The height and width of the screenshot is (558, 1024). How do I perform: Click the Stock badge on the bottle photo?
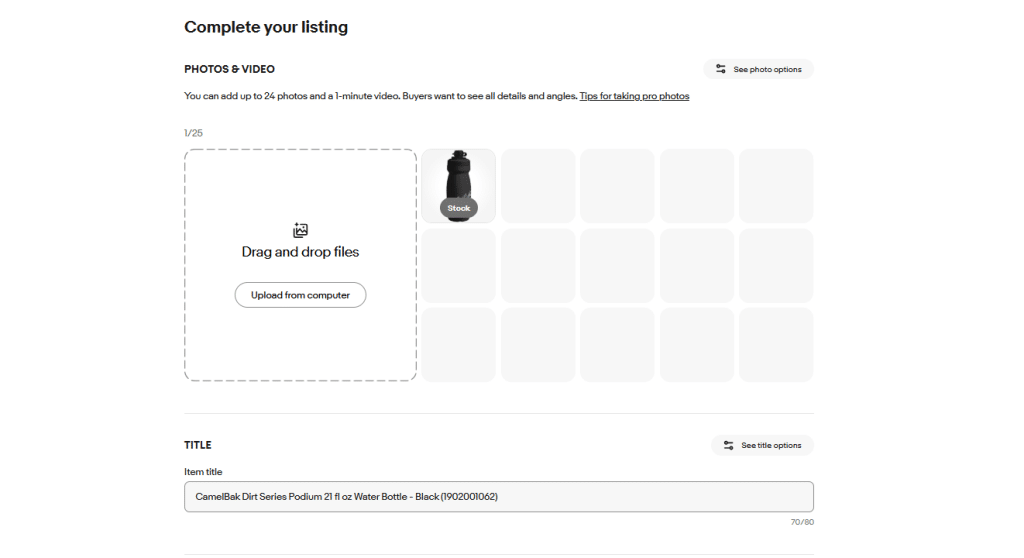458,208
